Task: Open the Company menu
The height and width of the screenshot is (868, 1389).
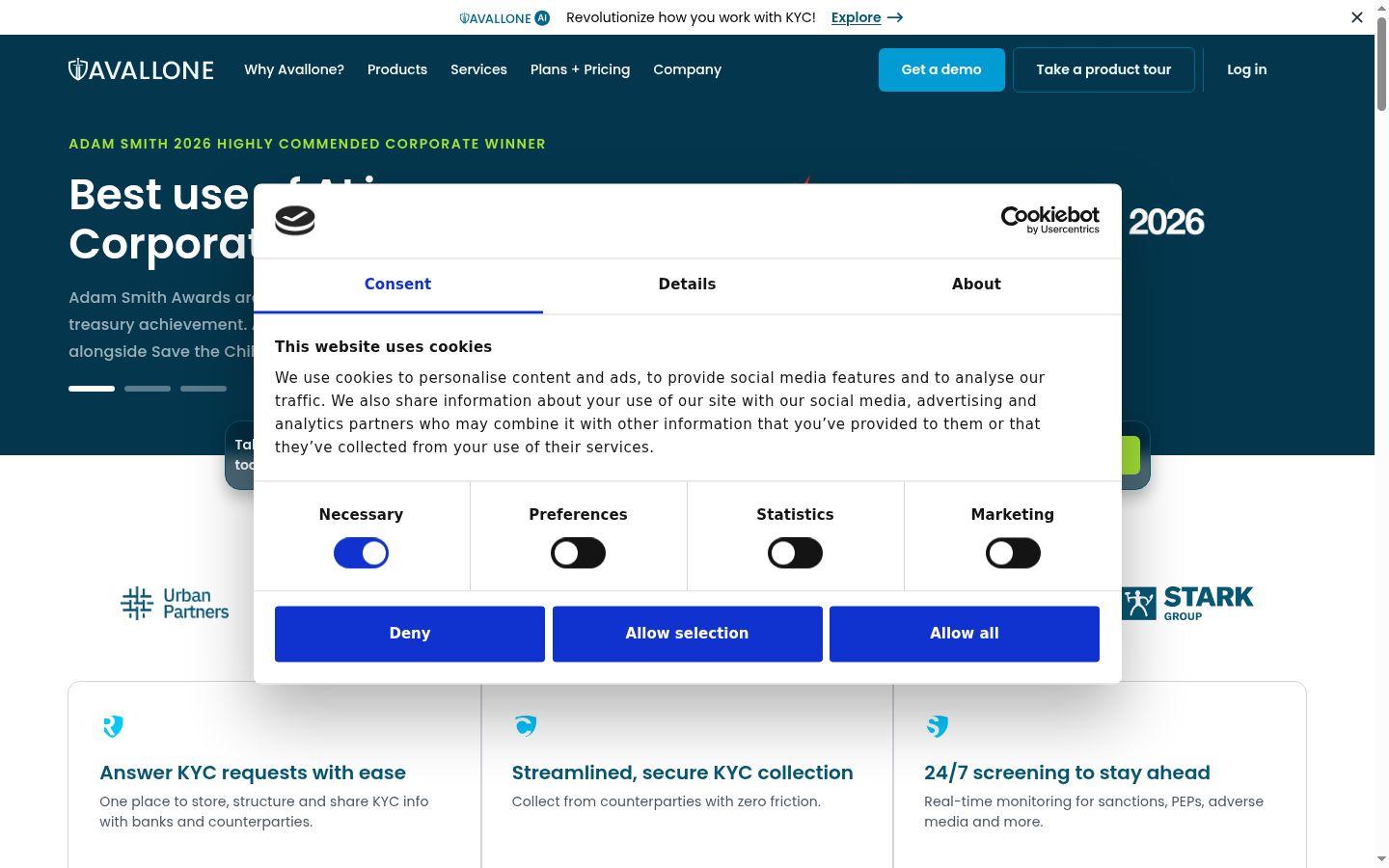Action: coord(687,69)
